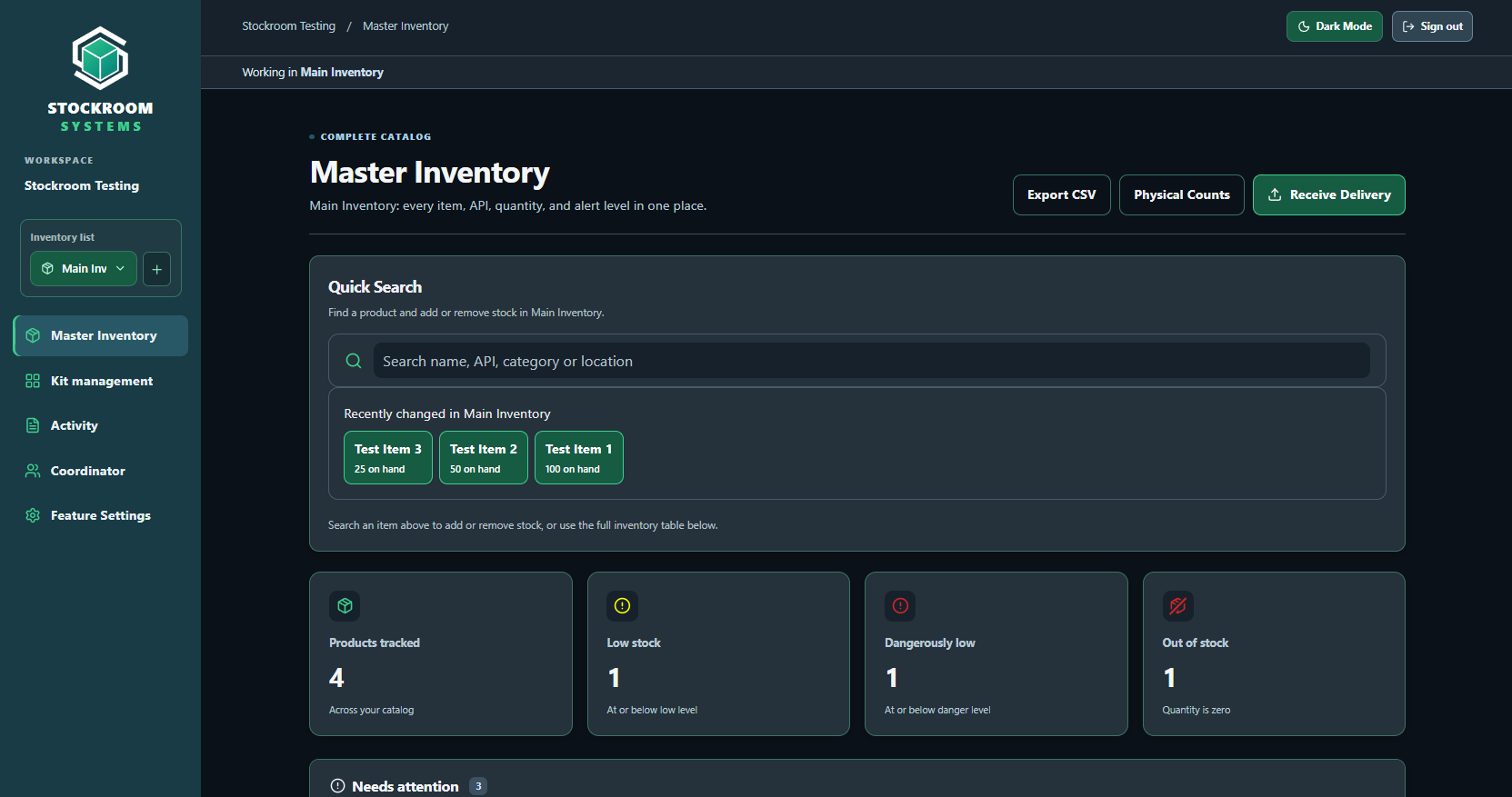Image resolution: width=1512 pixels, height=797 pixels.
Task: Open Physical Counts
Action: (1182, 195)
